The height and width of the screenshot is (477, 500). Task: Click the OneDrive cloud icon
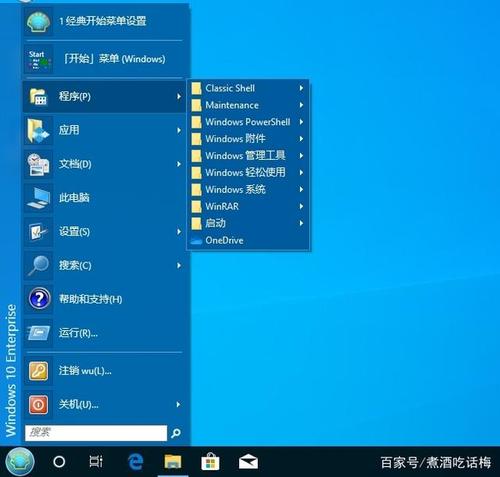[x=196, y=241]
